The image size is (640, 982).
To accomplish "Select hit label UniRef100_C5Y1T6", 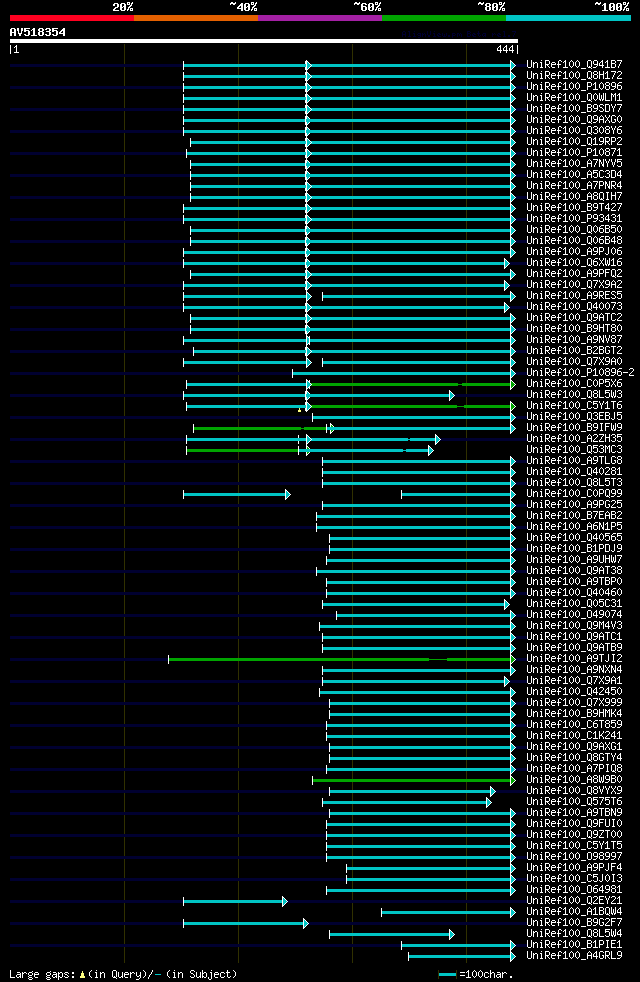I will [x=574, y=405].
